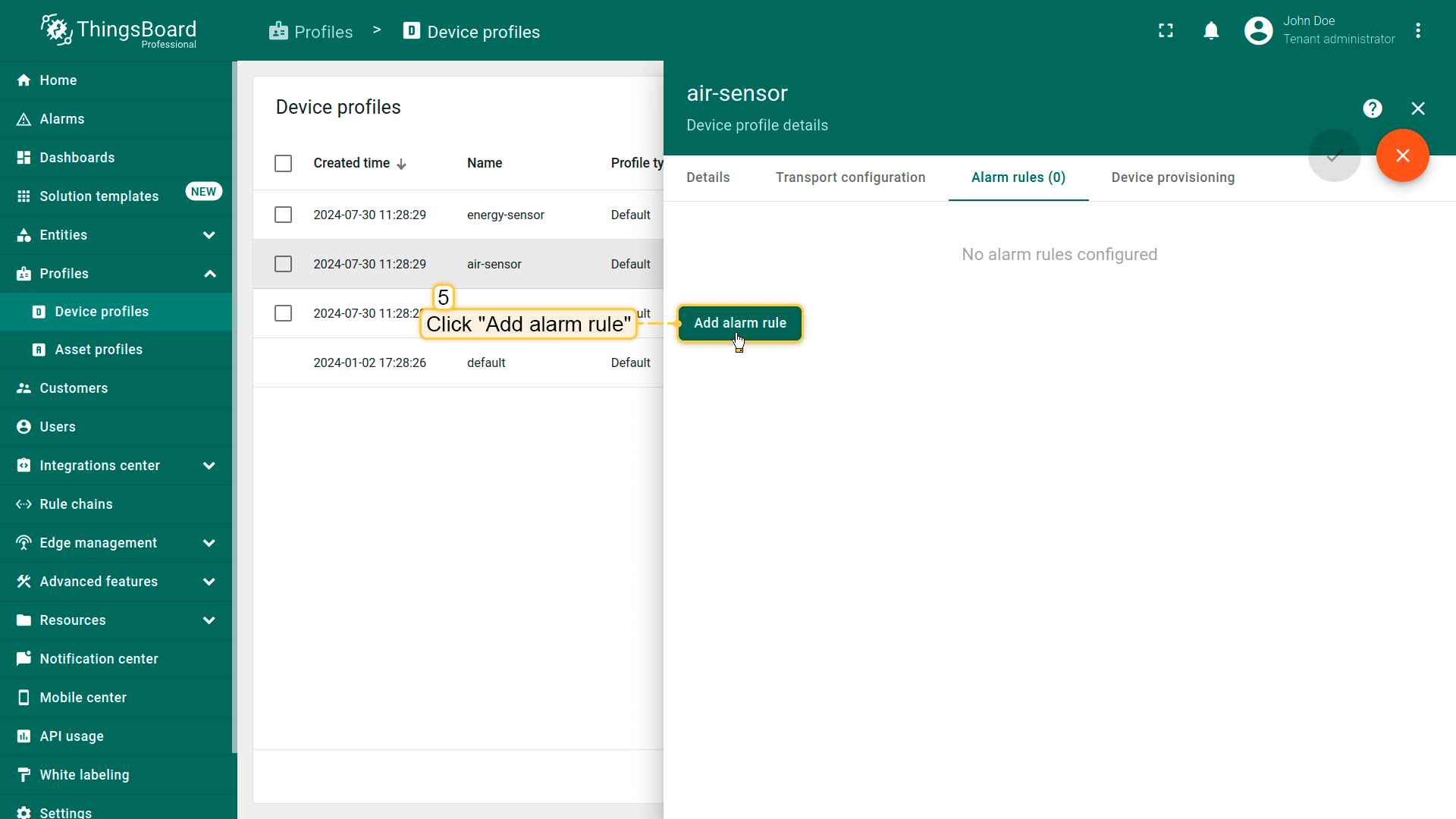This screenshot has width=1456, height=819.
Task: Open the user account avatar icon
Action: pos(1258,30)
